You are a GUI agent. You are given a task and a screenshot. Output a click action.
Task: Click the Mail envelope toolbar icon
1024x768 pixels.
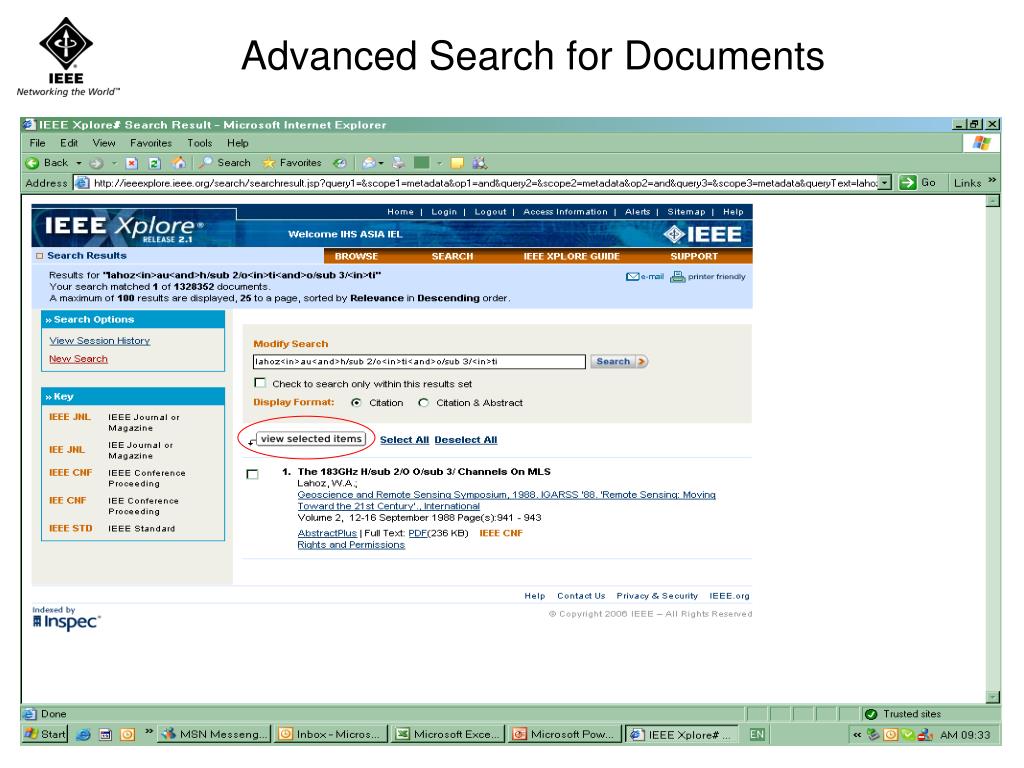pos(369,163)
